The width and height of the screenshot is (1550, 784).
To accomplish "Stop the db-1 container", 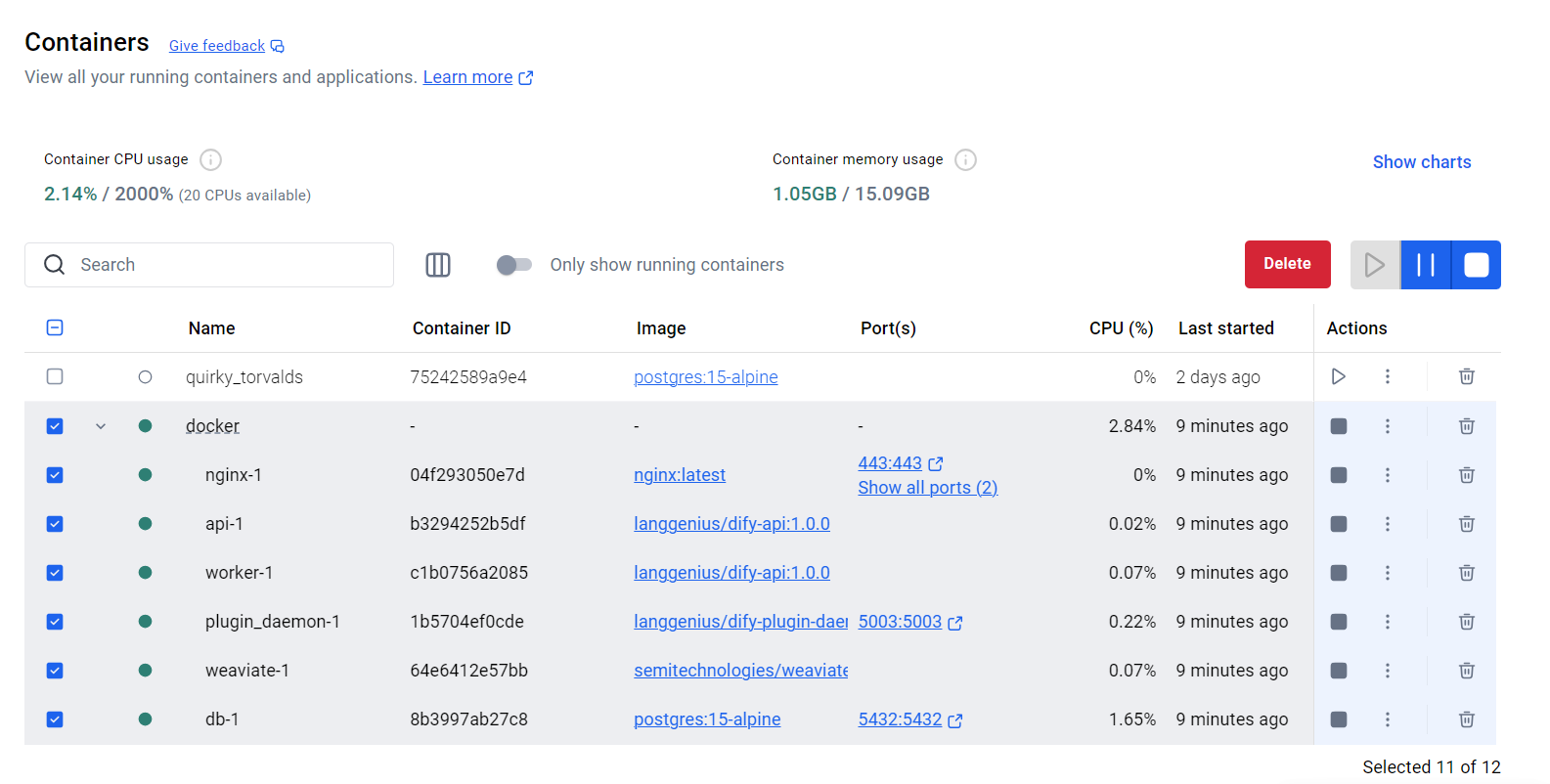I will click(x=1339, y=719).
